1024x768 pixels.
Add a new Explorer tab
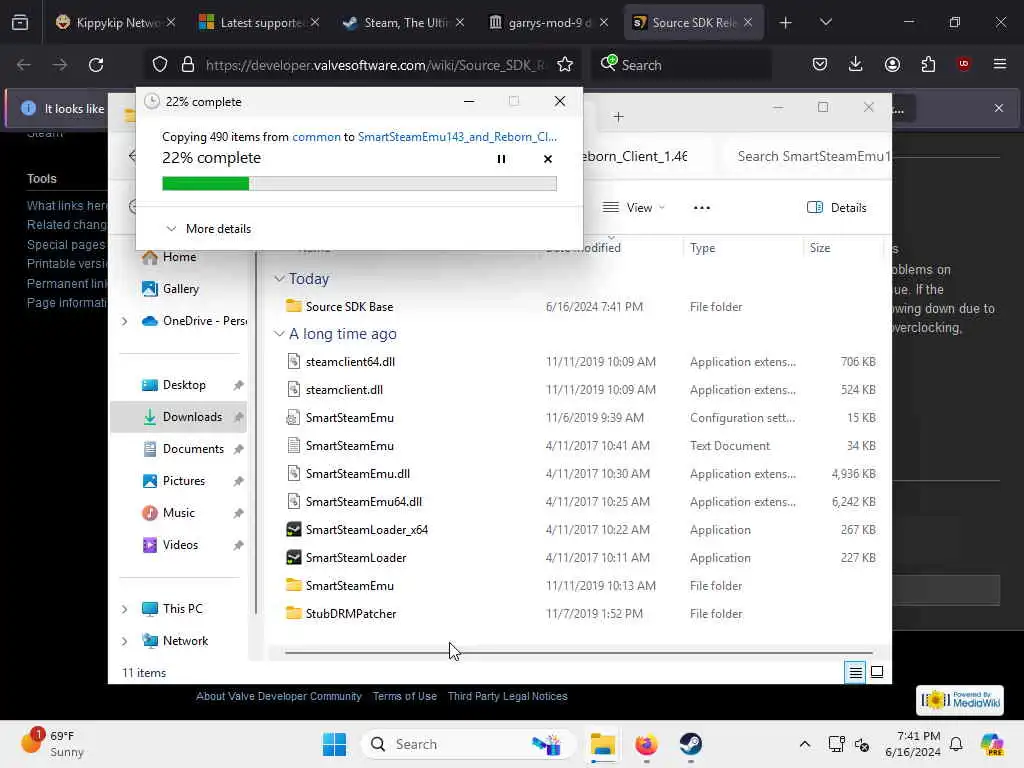click(618, 117)
